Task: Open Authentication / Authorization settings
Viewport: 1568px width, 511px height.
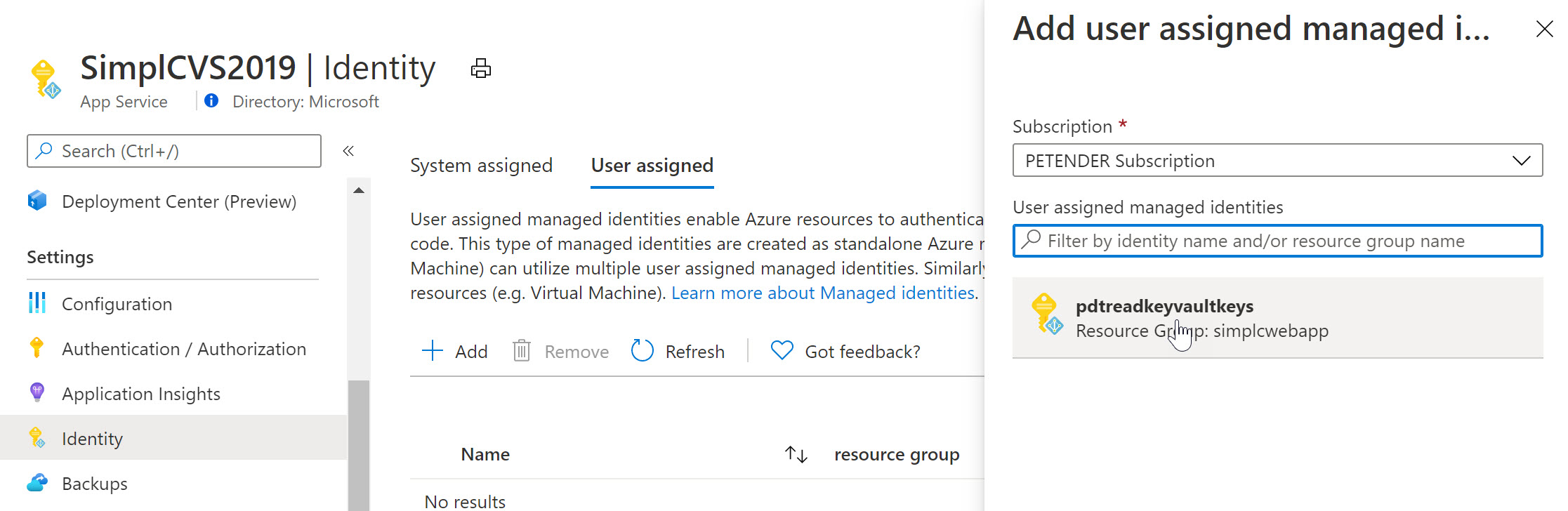Action: pos(183,349)
